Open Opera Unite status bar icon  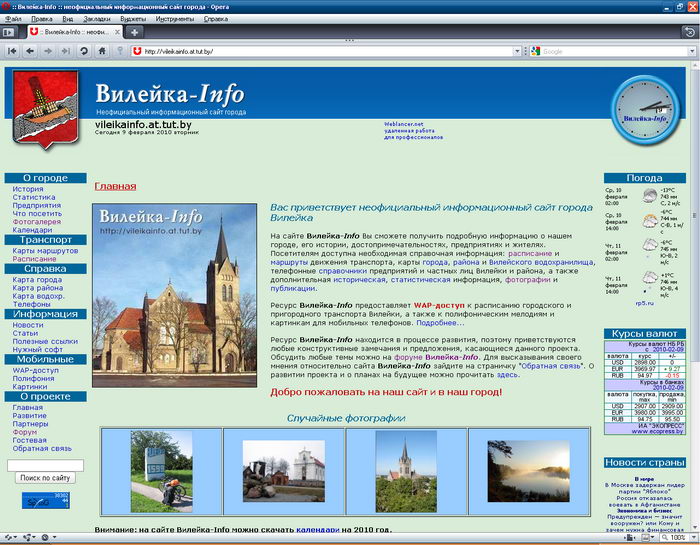pos(28,537)
